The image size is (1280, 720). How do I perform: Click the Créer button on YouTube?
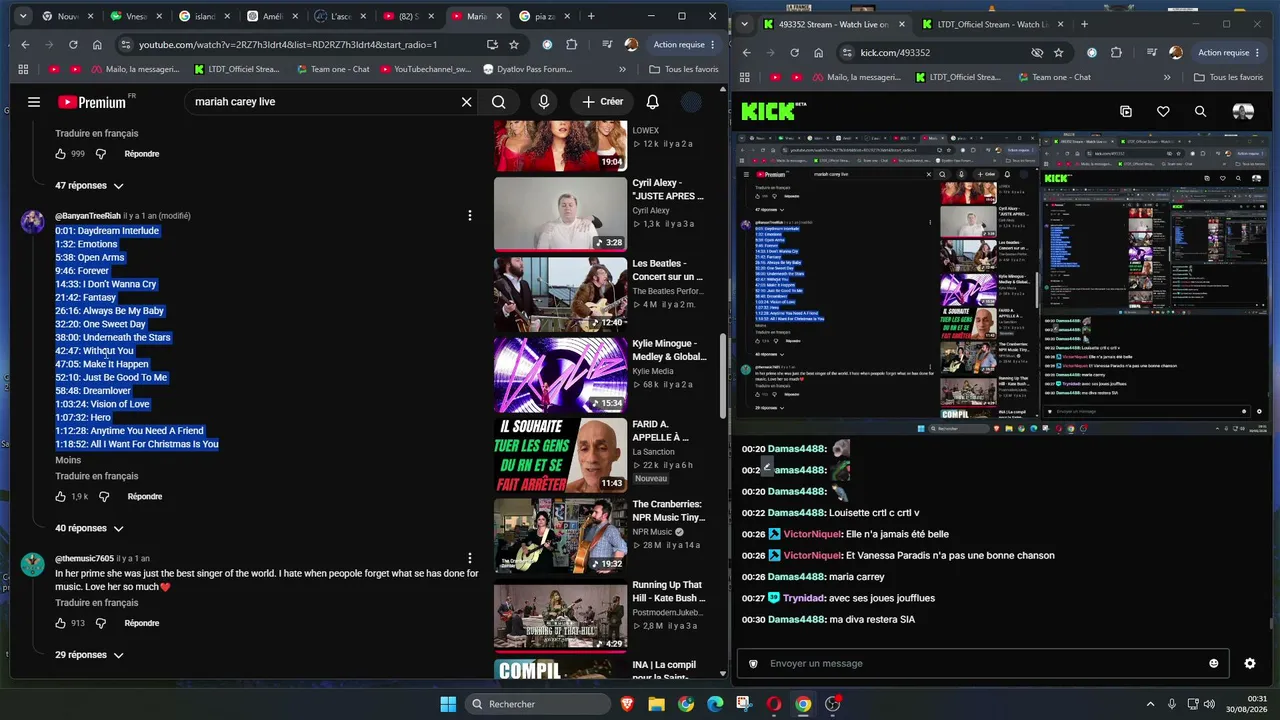coord(603,102)
